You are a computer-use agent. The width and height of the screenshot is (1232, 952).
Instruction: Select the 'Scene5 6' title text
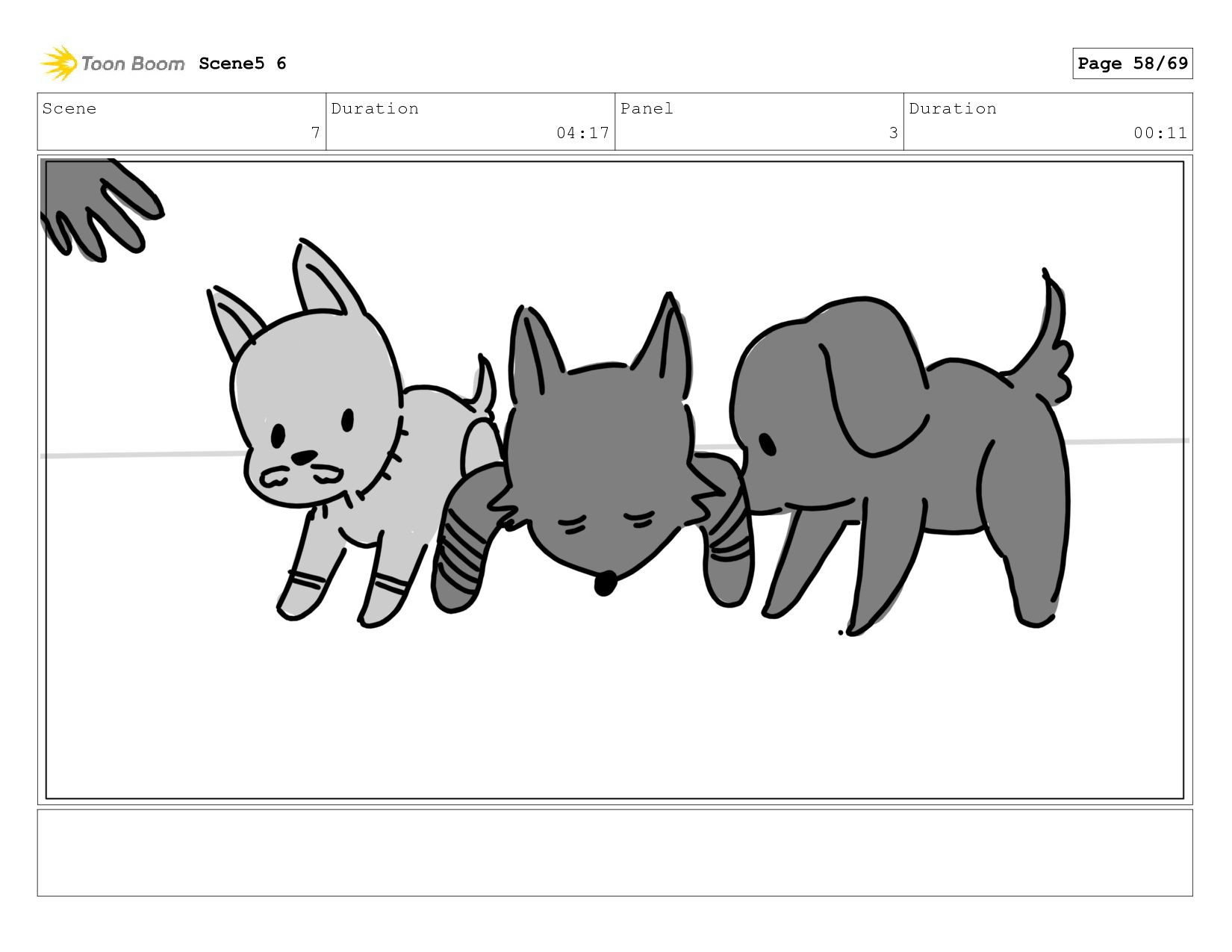(x=243, y=63)
